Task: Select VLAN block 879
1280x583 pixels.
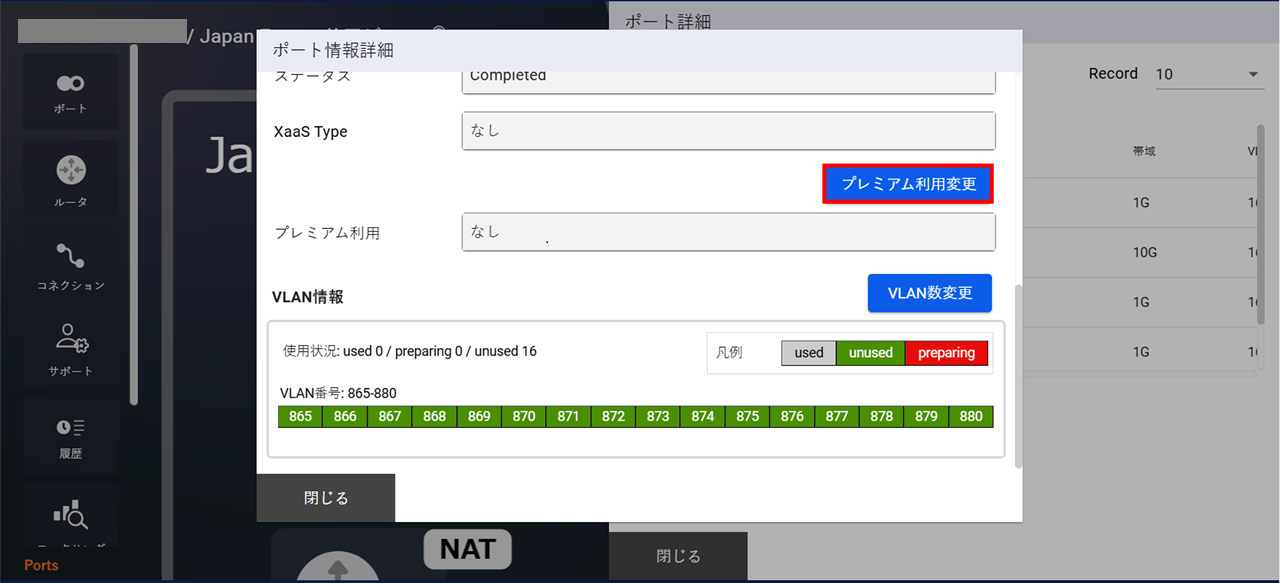Action: coord(926,416)
